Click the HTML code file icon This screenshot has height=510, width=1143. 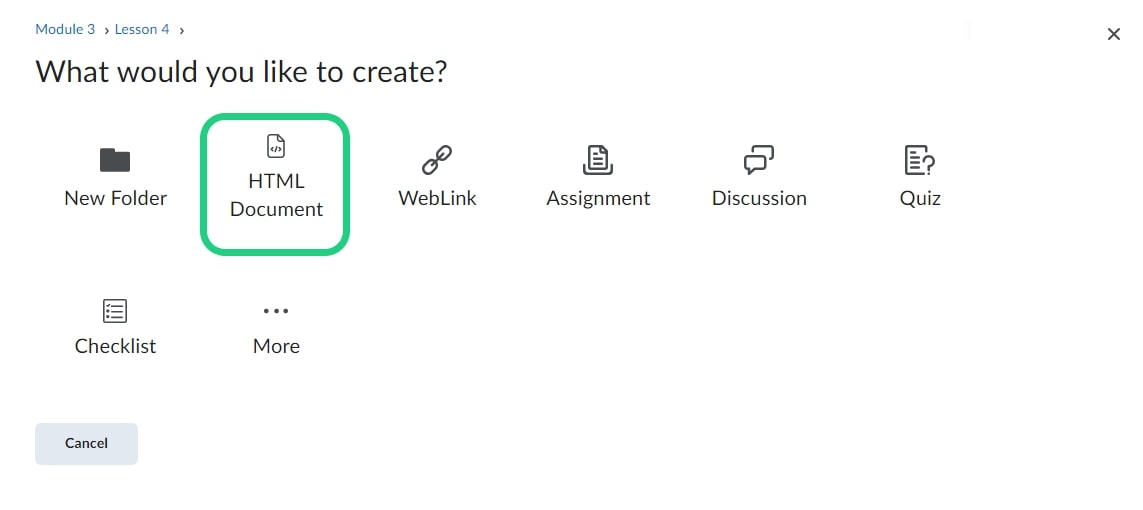pyautogui.click(x=276, y=147)
